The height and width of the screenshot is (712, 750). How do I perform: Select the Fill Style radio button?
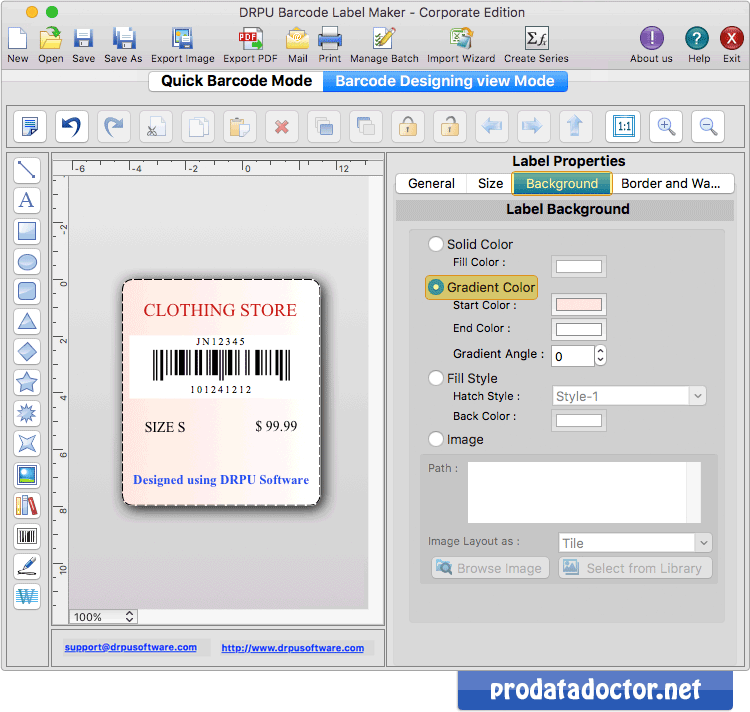coord(436,378)
